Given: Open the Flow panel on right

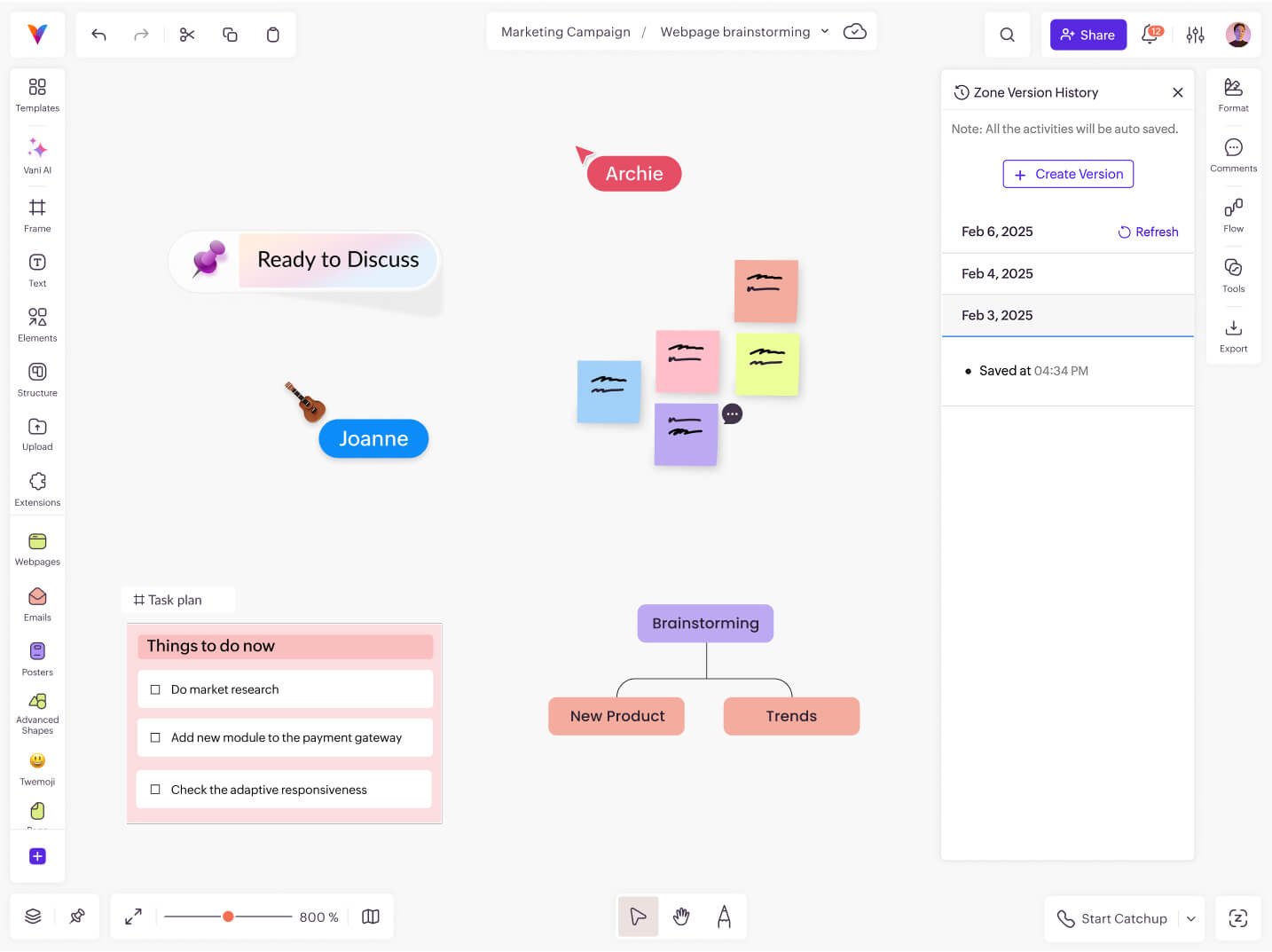Looking at the screenshot, I should pyautogui.click(x=1233, y=214).
